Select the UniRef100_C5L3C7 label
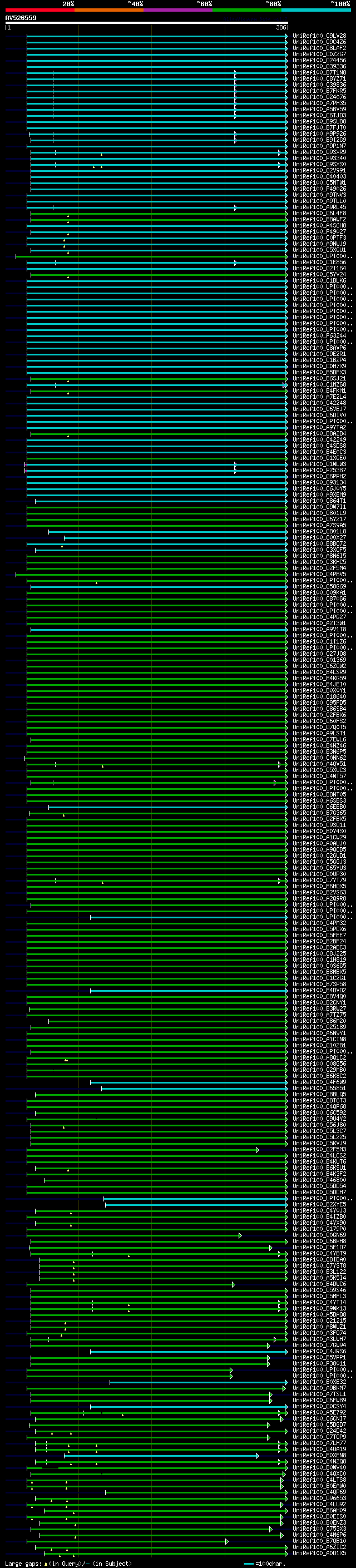 (x=319, y=1131)
